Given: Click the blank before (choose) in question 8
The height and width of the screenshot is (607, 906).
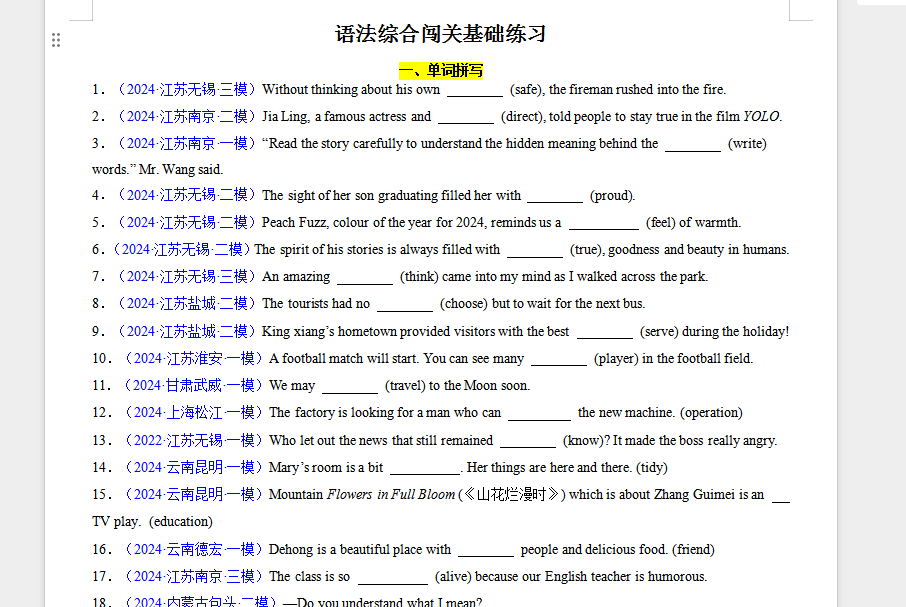Looking at the screenshot, I should coord(405,304).
